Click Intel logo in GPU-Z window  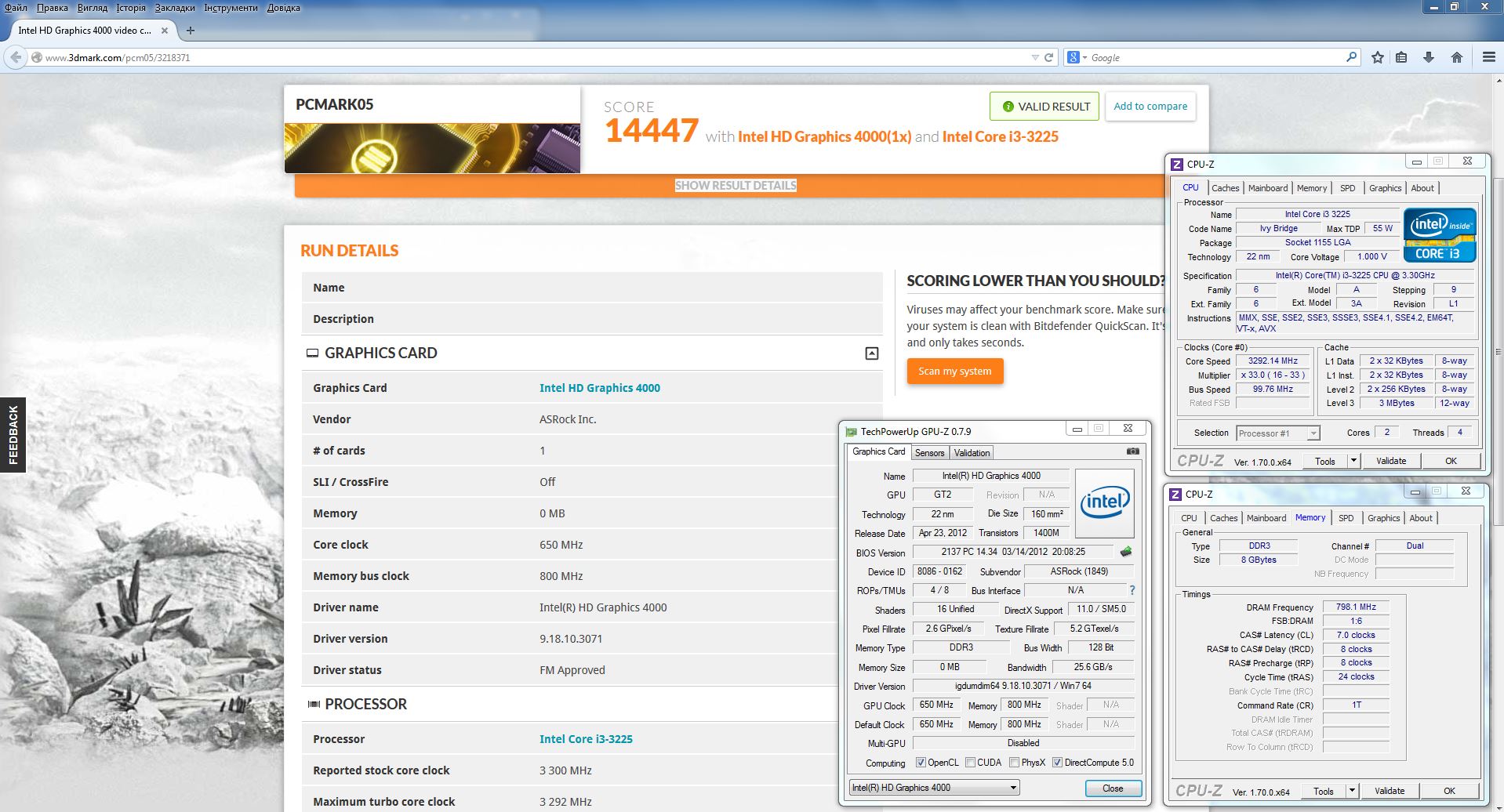coord(1105,502)
